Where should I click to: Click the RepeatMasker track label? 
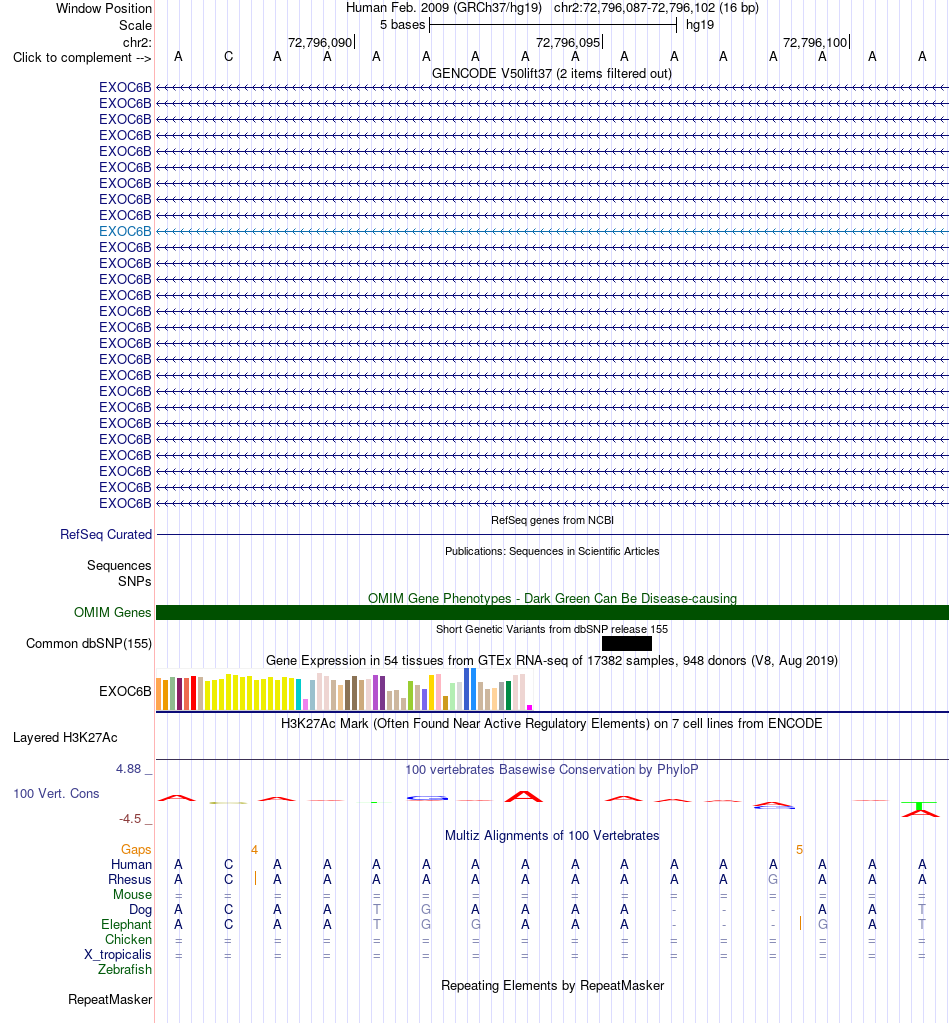pos(110,1000)
